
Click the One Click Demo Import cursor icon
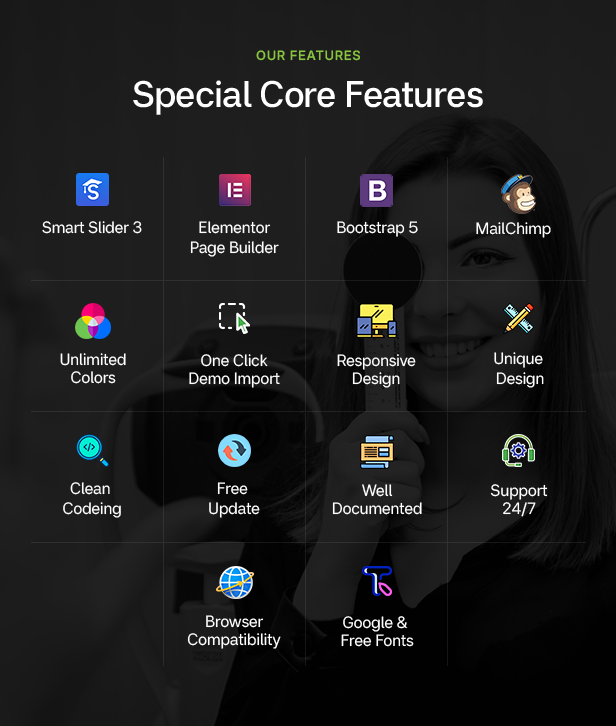pyautogui.click(x=234, y=318)
